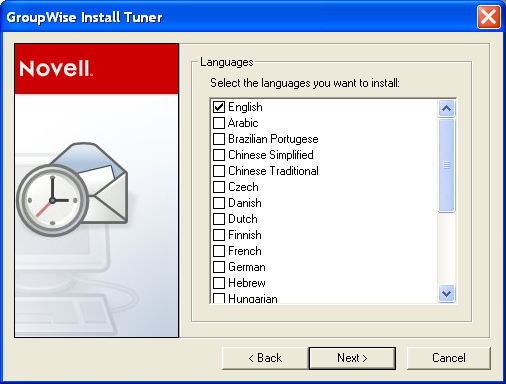Cancel the Install Tuner wizard
This screenshot has height=384, width=506.
pyautogui.click(x=449, y=358)
